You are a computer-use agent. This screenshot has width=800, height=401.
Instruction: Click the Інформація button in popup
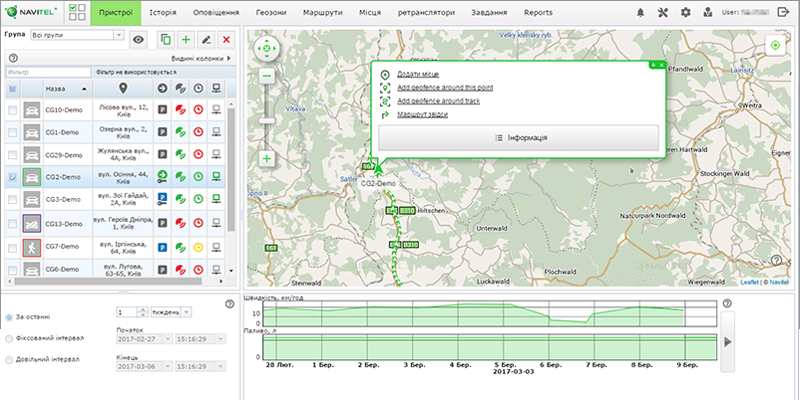(x=518, y=137)
